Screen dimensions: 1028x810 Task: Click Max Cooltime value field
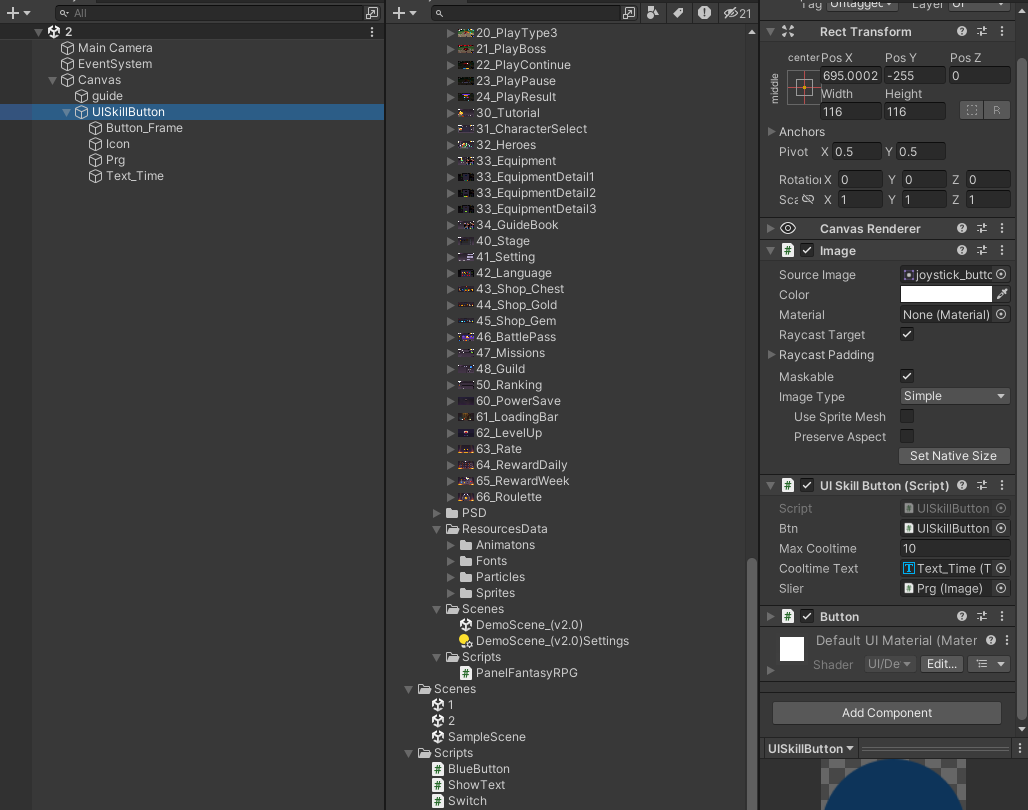point(955,548)
